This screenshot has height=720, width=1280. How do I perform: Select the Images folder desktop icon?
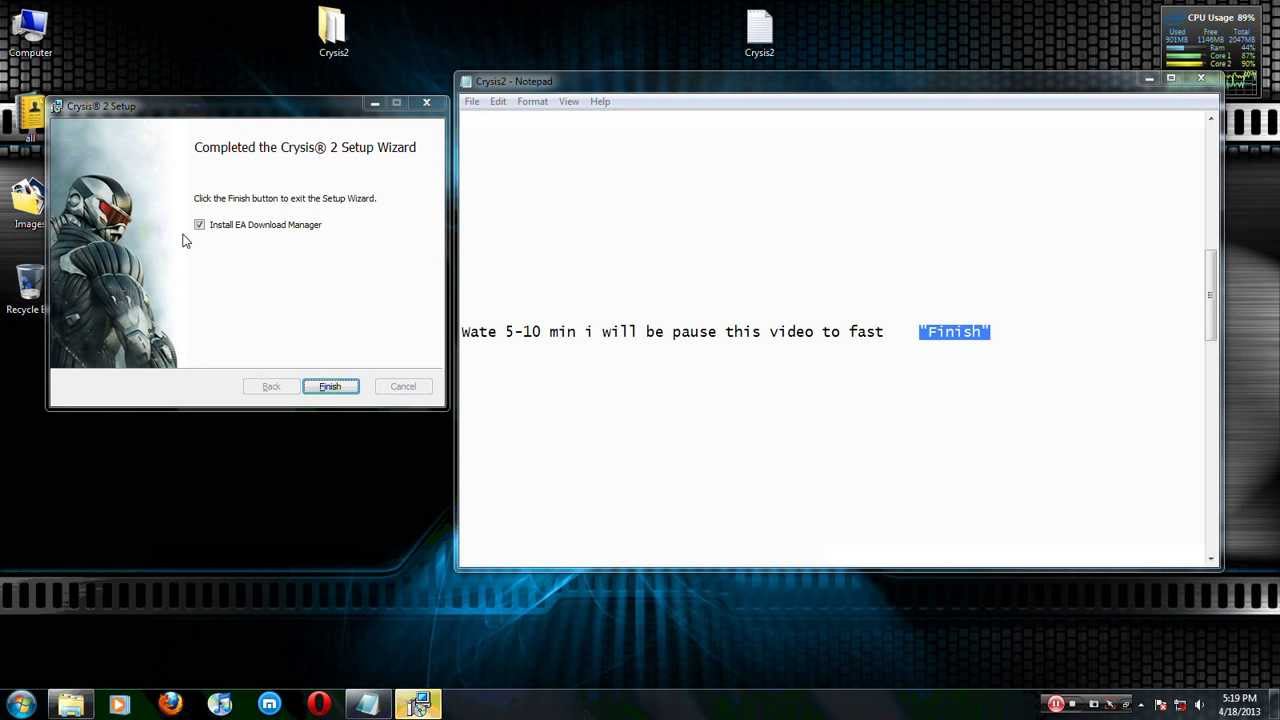pyautogui.click(x=28, y=204)
